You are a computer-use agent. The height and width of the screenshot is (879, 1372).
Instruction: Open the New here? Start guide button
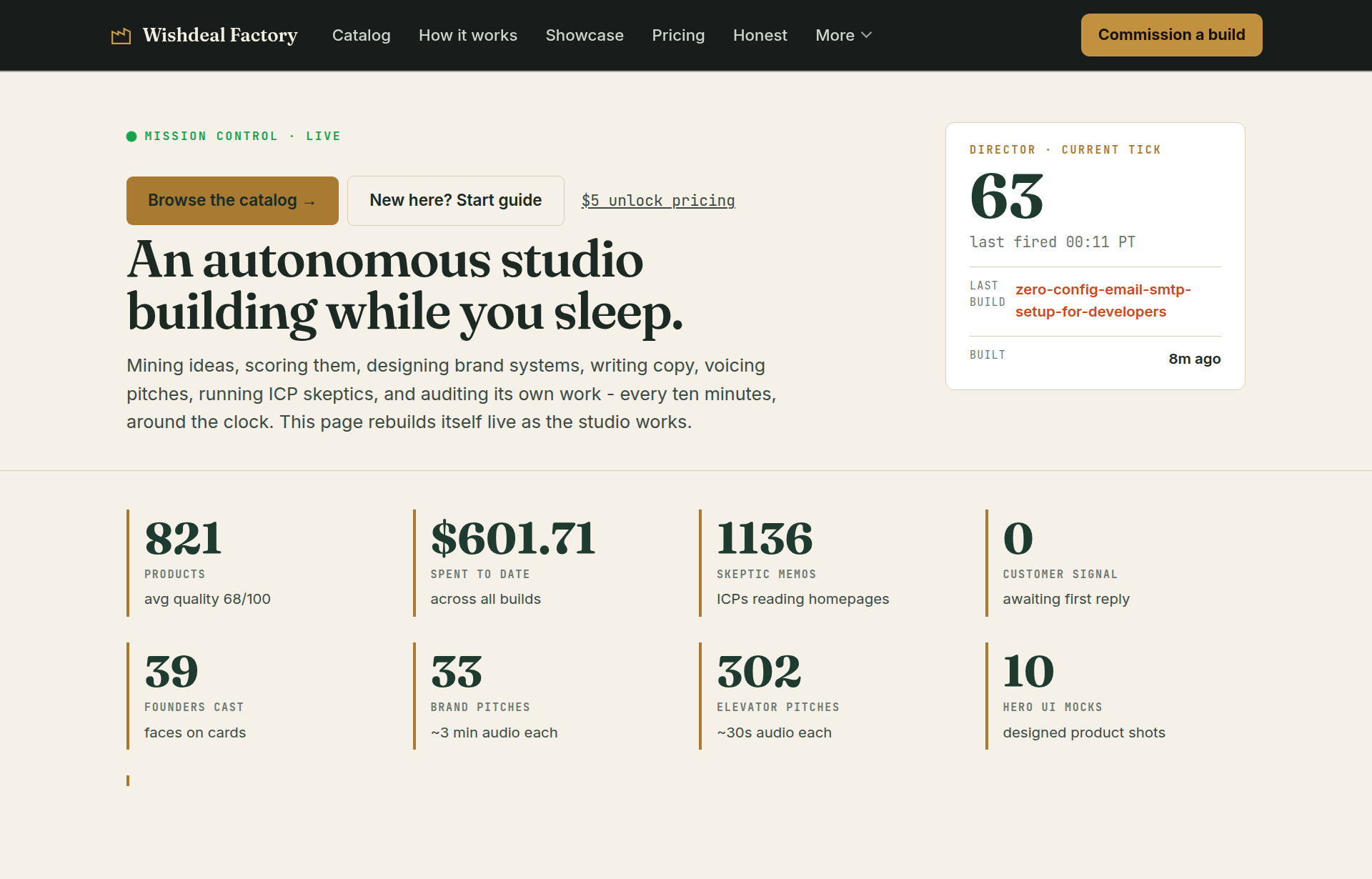(x=455, y=201)
